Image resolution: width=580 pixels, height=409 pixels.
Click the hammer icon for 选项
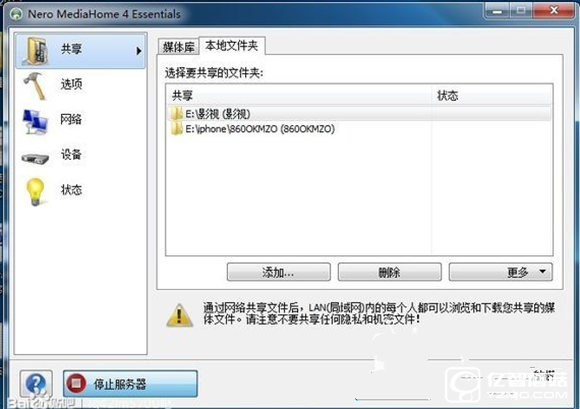click(x=35, y=86)
